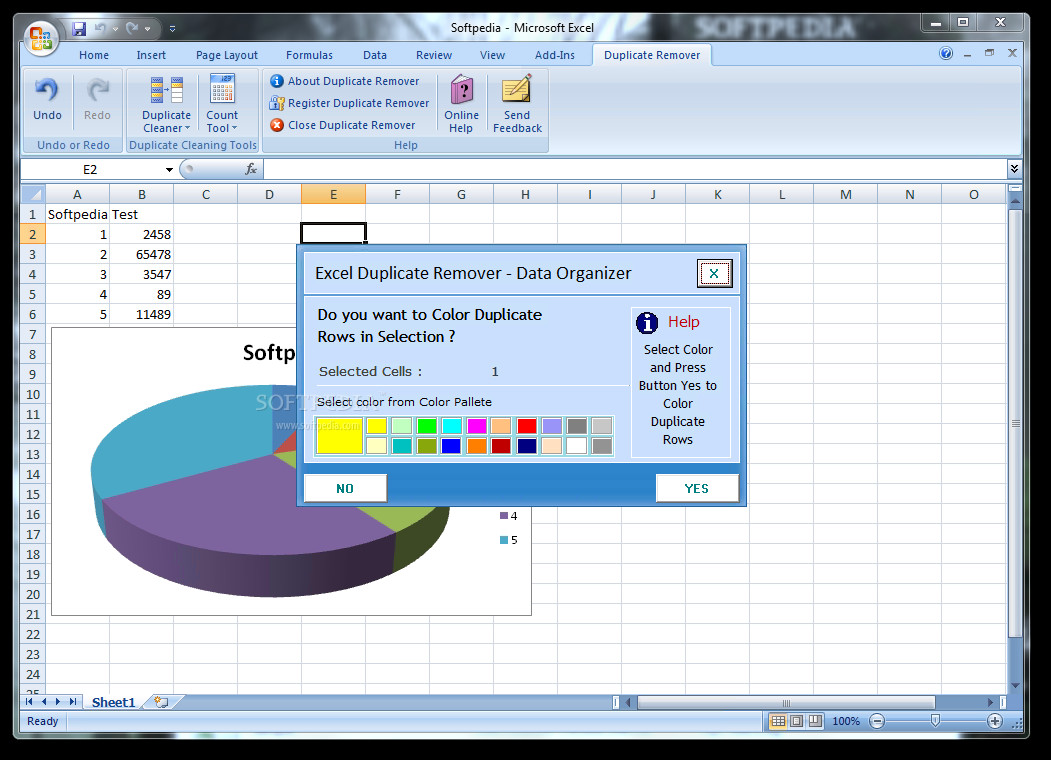Screen dimensions: 1051x760
Task: Open the Add-Ins tab
Action: click(x=554, y=55)
